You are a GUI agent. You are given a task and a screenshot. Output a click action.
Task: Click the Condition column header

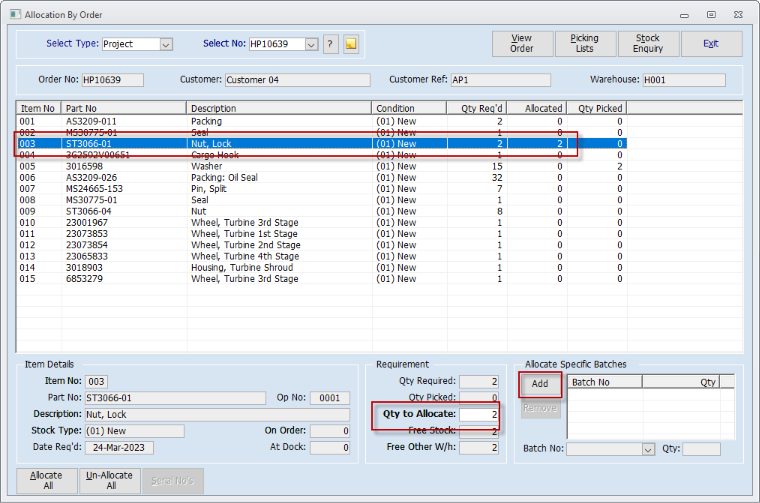410,108
